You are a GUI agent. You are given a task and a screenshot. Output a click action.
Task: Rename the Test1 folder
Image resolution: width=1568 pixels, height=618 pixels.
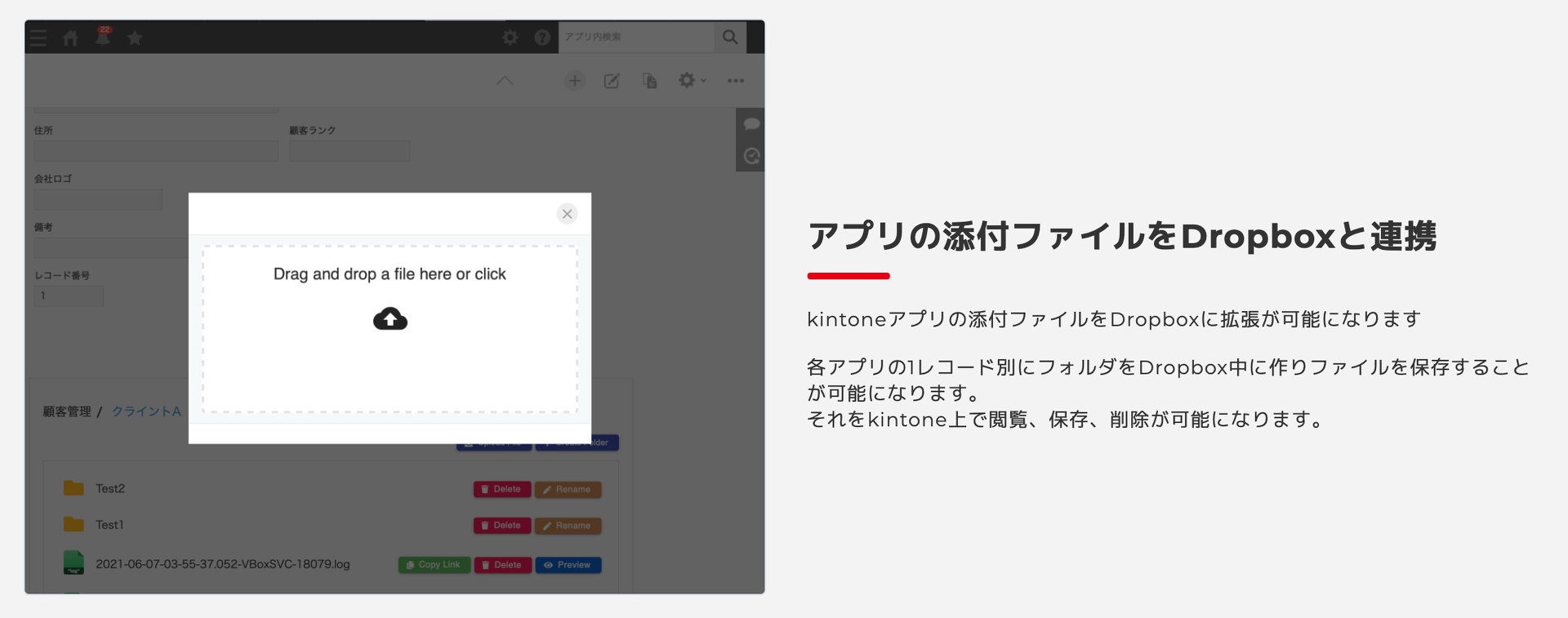coord(568,525)
